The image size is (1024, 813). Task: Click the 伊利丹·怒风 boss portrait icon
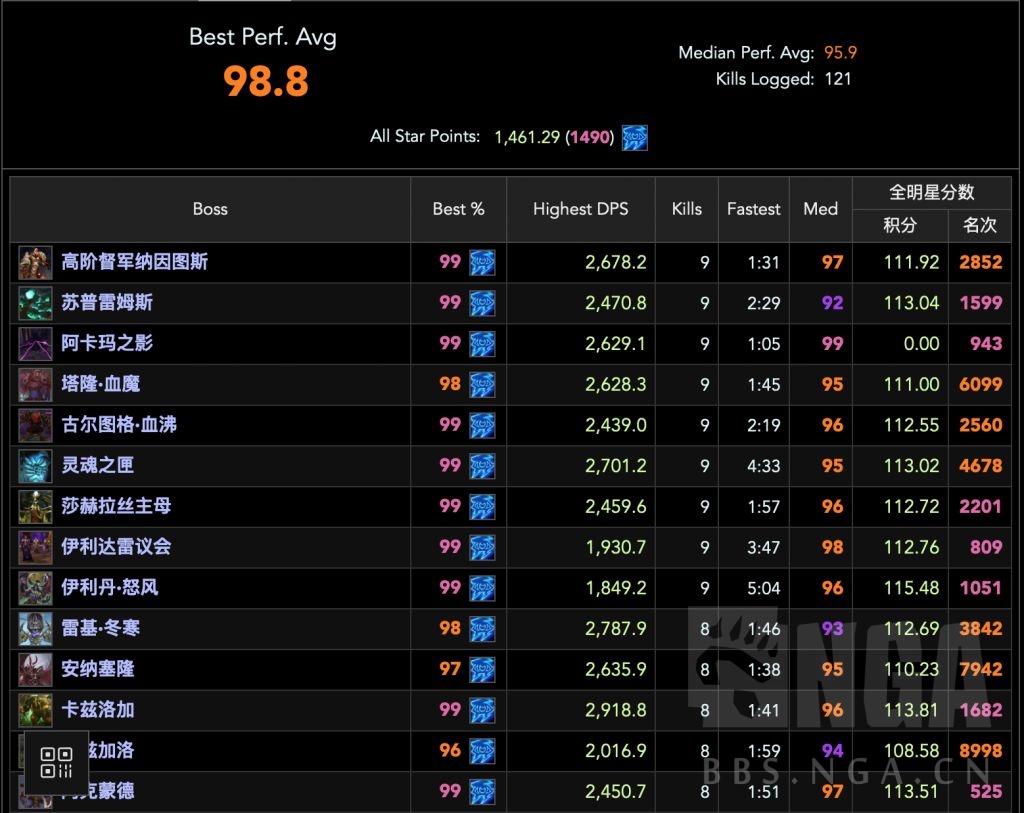[35, 588]
